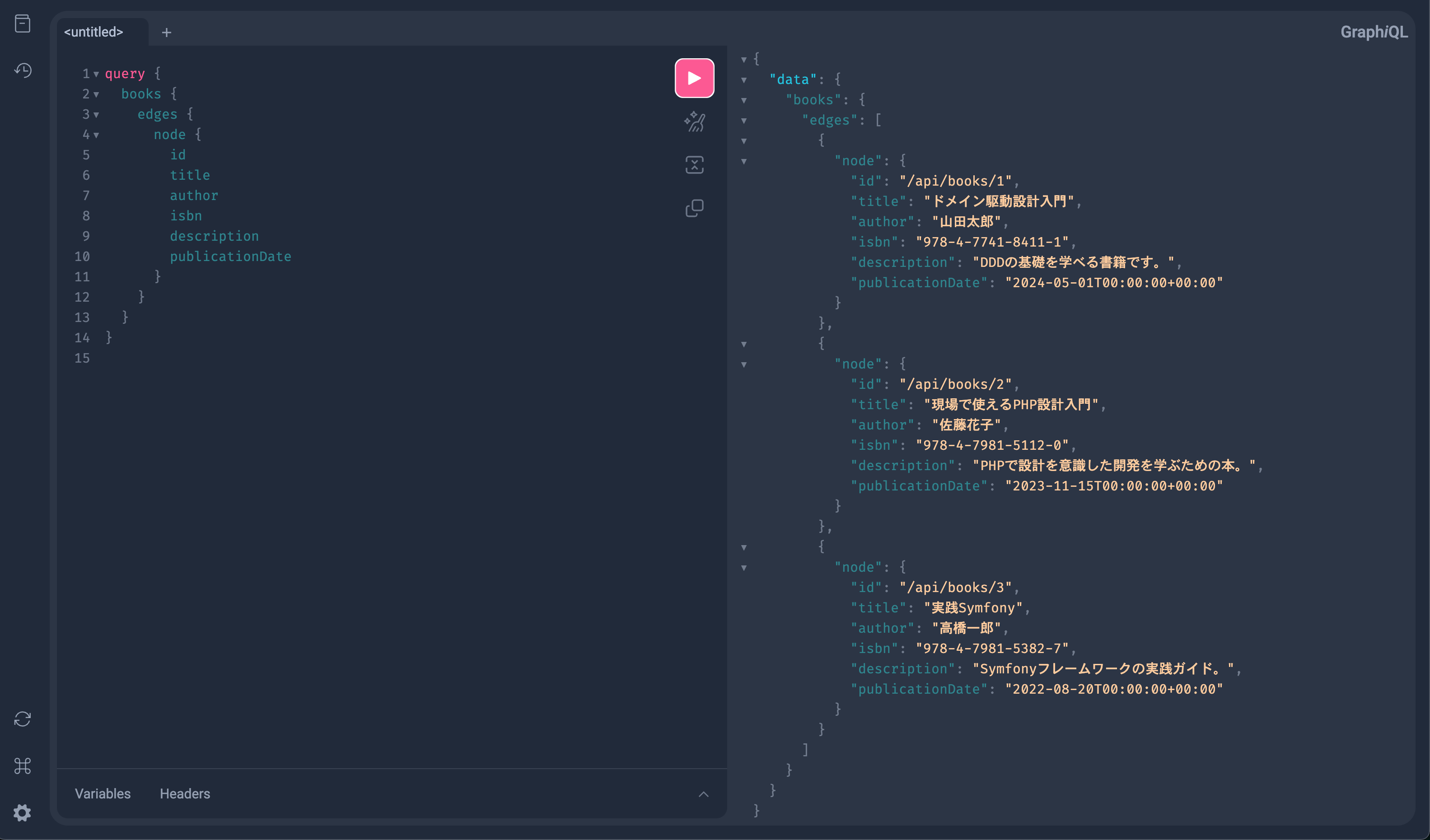Expand the editor tools chevron
Viewport: 1430px width, 840px height.
(703, 794)
